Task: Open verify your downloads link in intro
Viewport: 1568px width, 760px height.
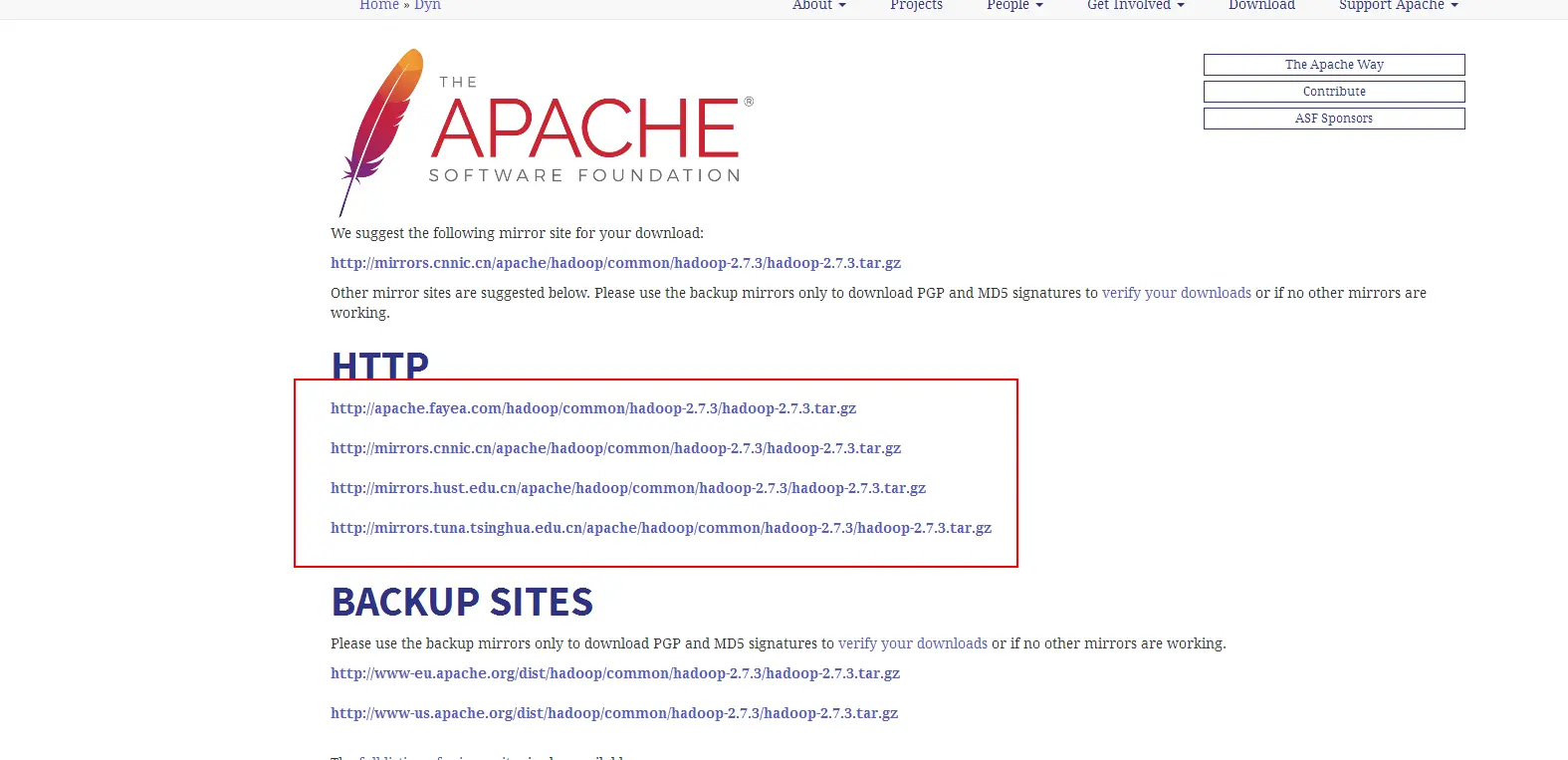Action: (1176, 293)
